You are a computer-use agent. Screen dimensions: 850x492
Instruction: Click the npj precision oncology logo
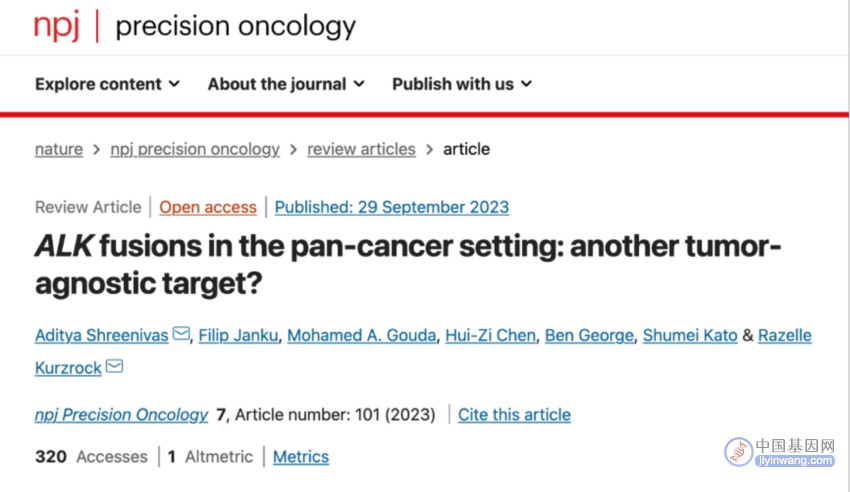click(x=195, y=25)
